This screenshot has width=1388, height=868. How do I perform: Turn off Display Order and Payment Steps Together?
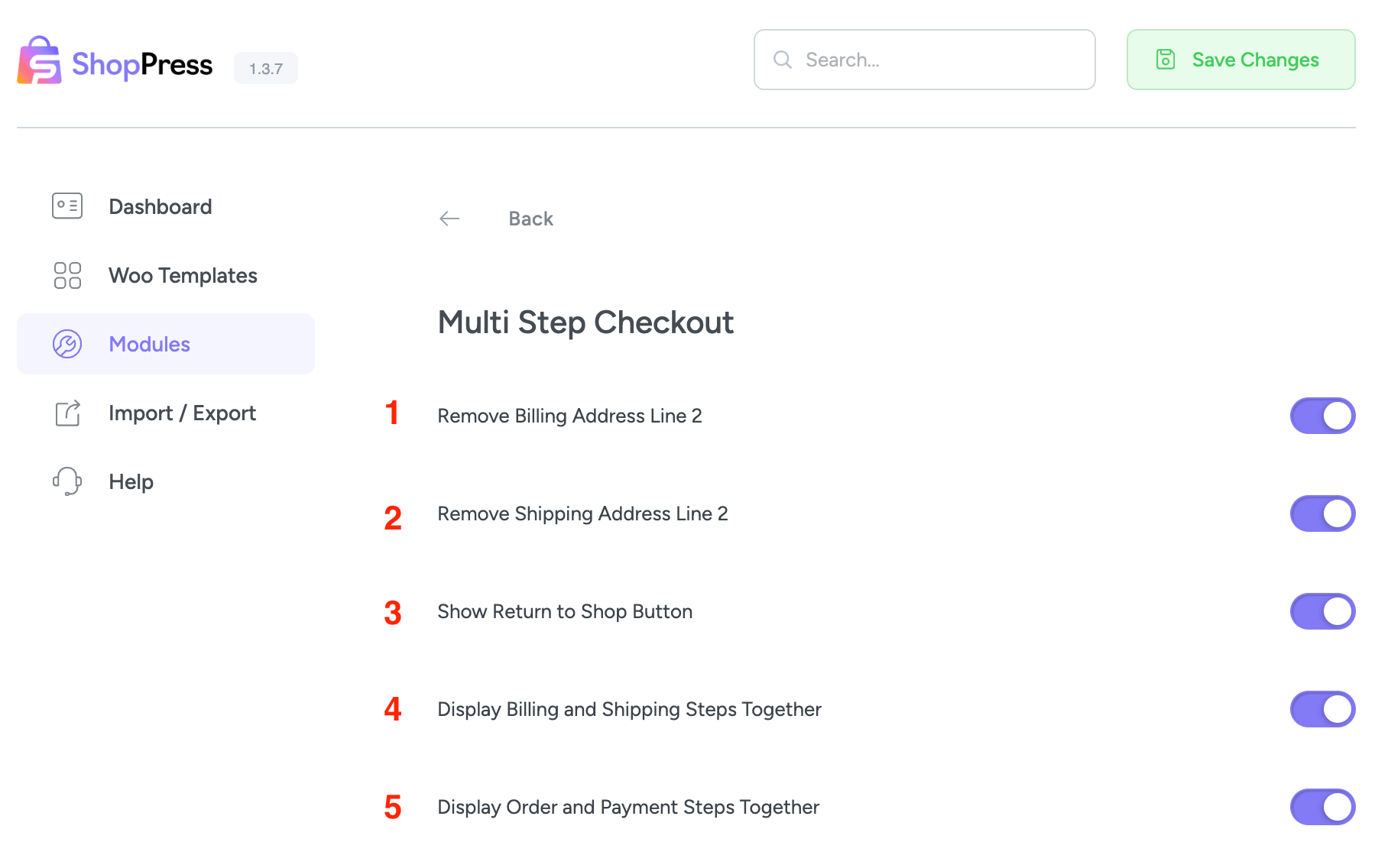tap(1322, 807)
